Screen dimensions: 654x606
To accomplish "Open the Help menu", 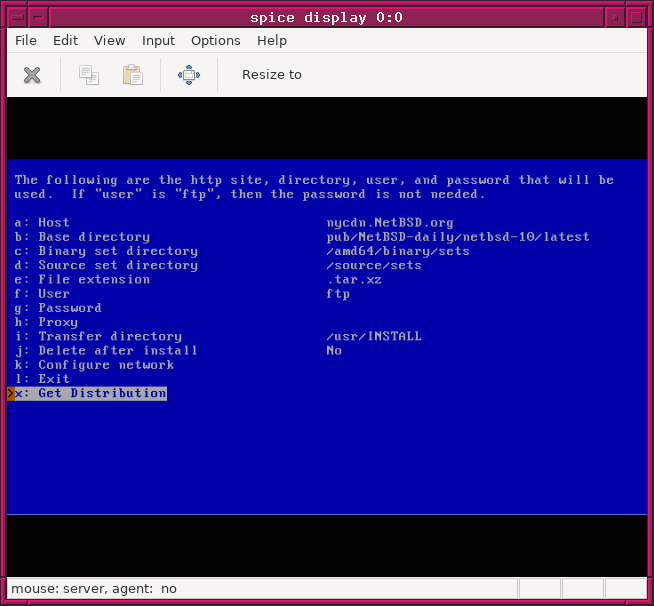I will coord(271,41).
